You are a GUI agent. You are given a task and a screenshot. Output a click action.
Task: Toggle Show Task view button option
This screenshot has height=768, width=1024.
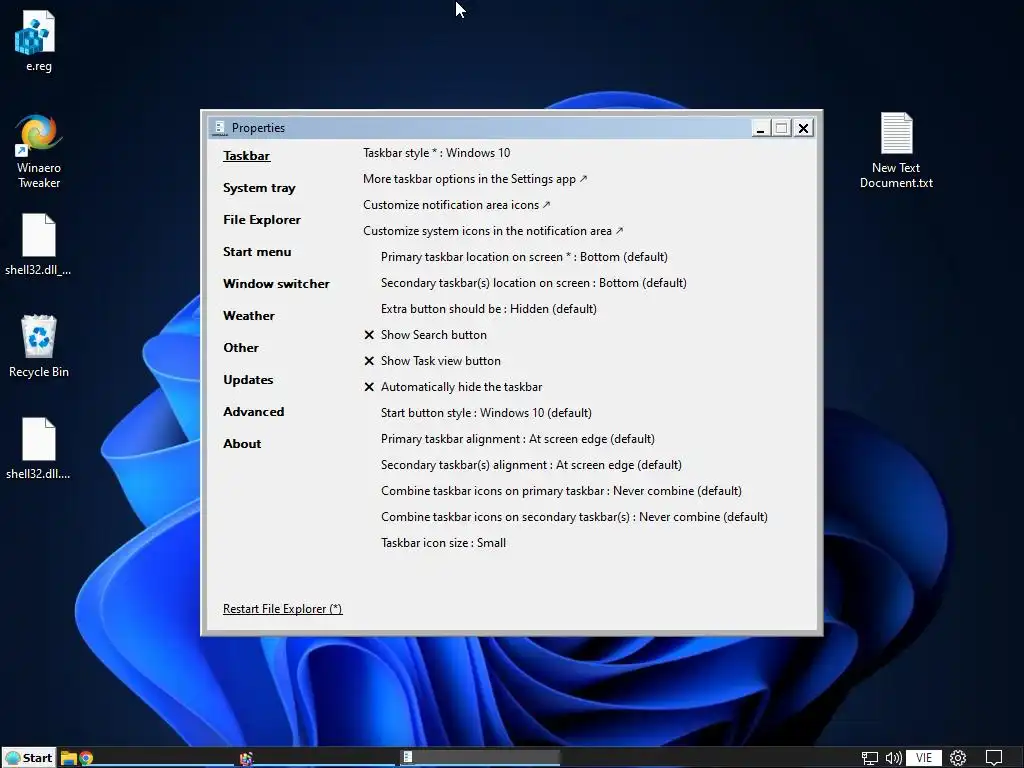pos(432,361)
